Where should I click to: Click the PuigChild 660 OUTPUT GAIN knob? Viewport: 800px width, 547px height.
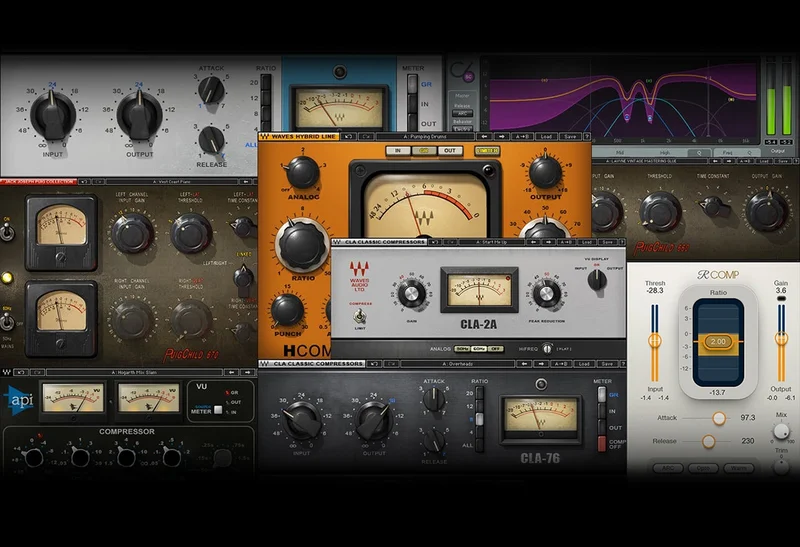point(767,210)
